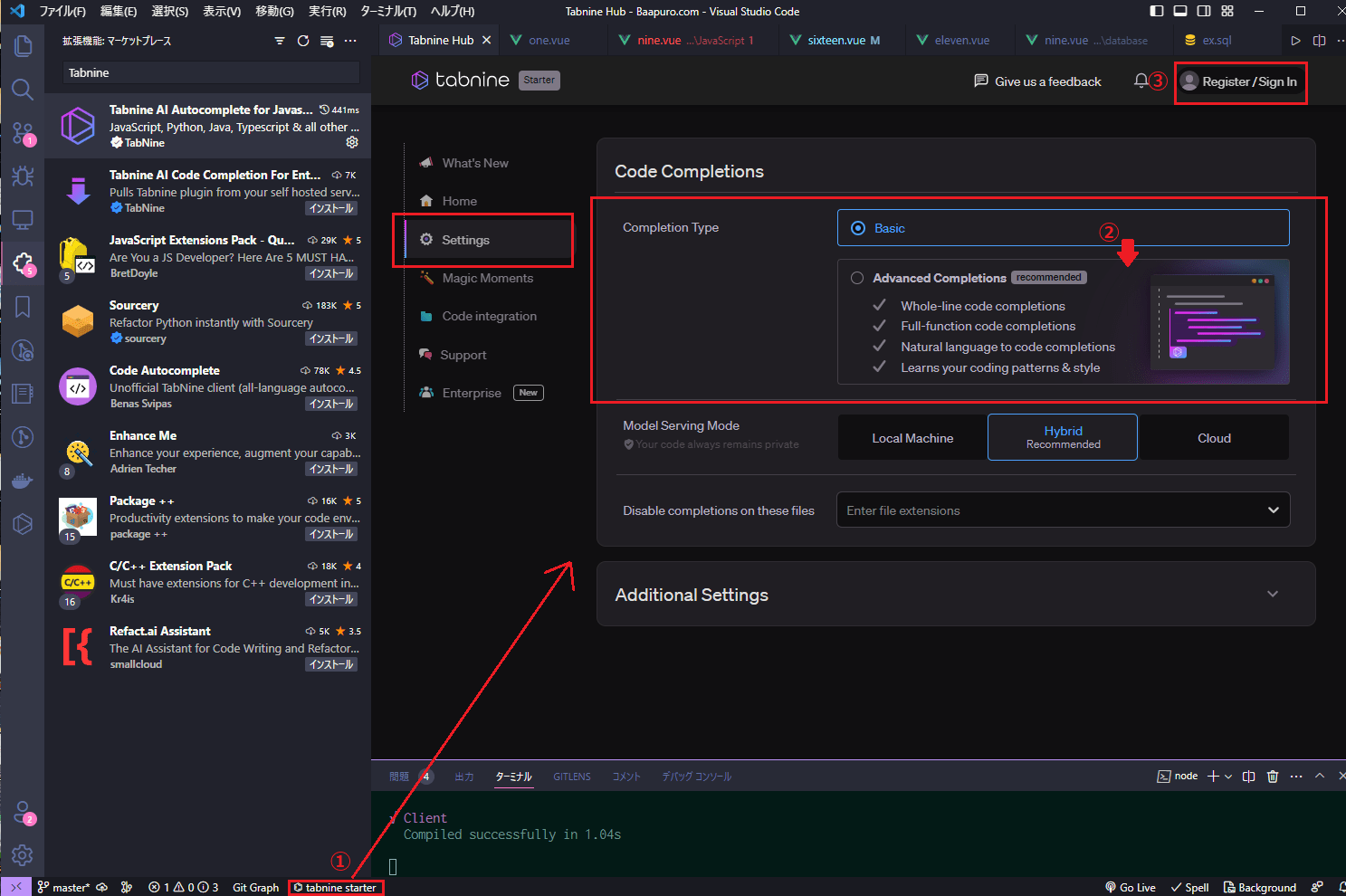The image size is (1346, 896).
Task: Select Advanced Completions radio option
Action: click(857, 278)
